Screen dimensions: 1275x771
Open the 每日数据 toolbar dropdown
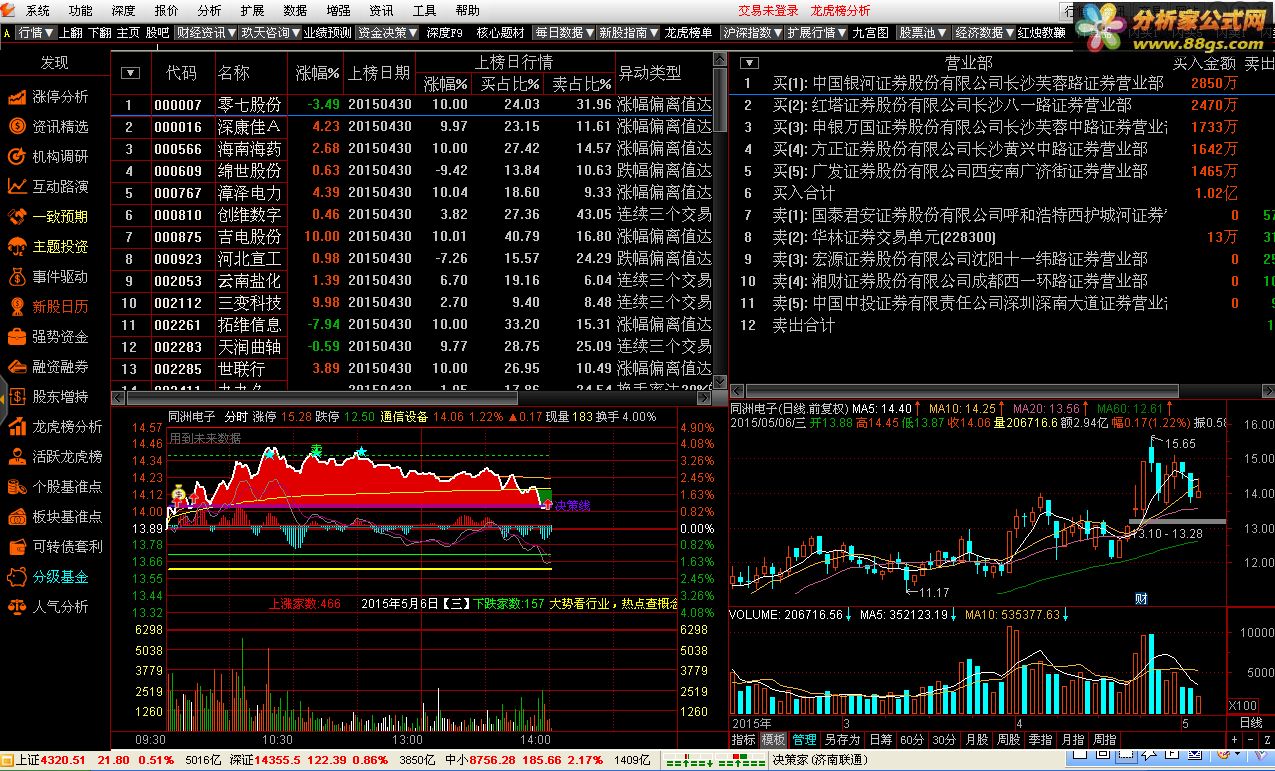pyautogui.click(x=564, y=32)
